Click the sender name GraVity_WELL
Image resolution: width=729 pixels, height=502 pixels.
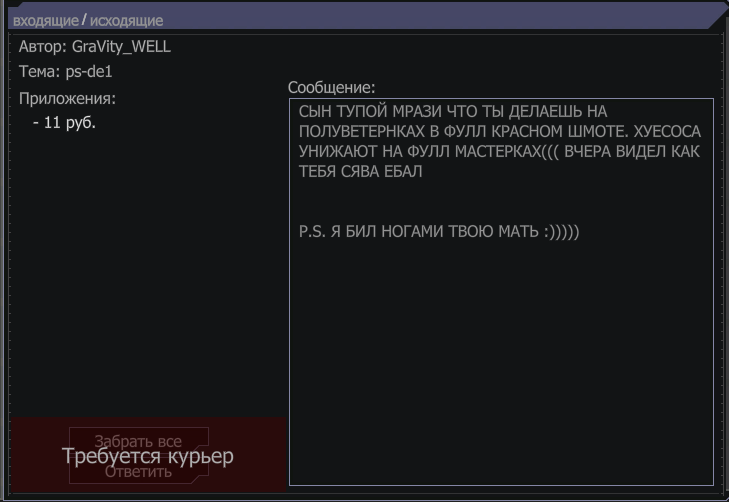[121, 46]
